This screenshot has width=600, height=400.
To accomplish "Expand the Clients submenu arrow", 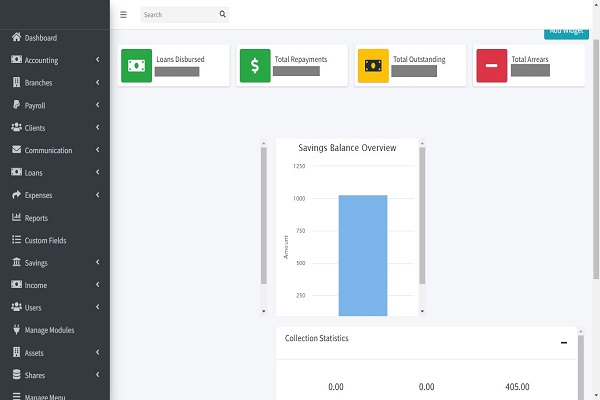I will [x=97, y=128].
